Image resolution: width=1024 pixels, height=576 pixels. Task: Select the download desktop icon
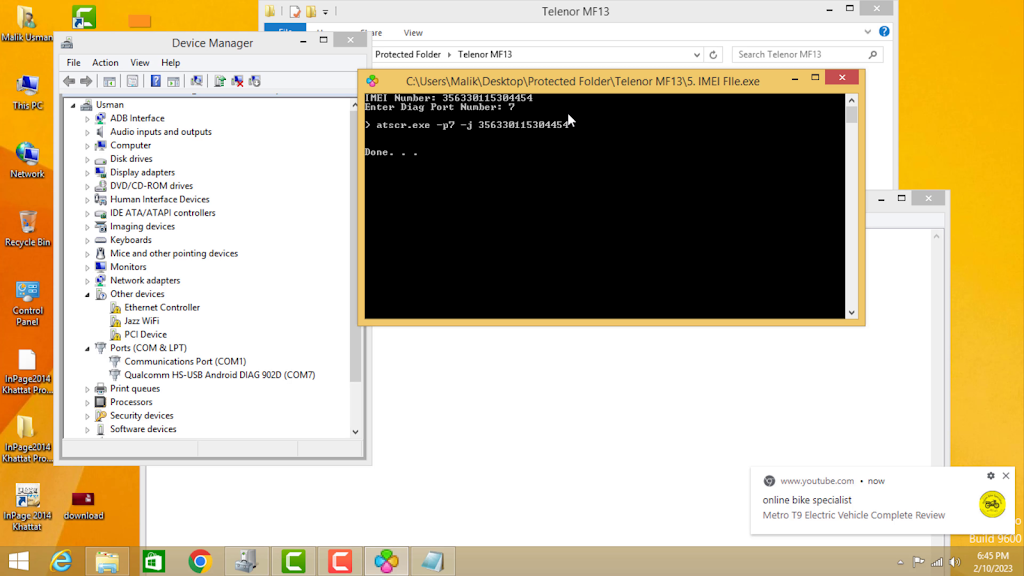click(84, 506)
